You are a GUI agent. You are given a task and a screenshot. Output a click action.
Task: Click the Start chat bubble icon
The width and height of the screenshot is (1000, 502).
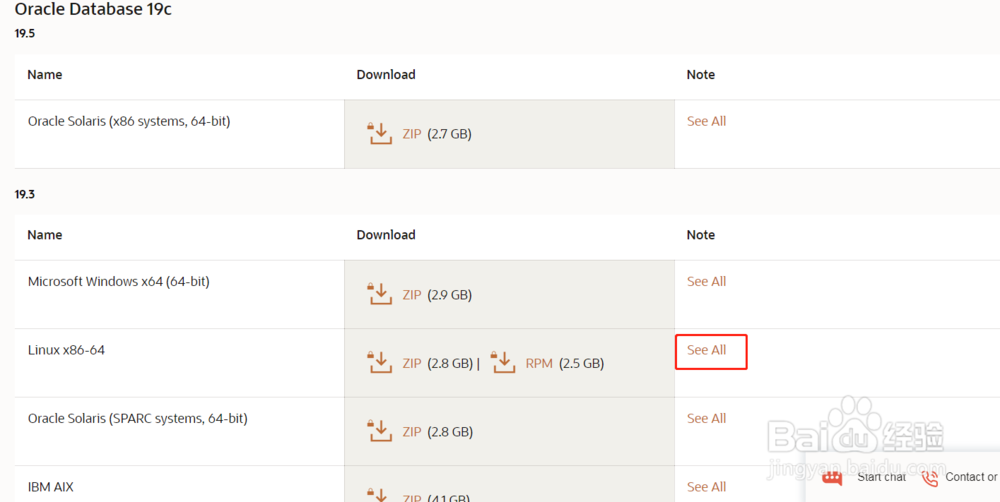(x=832, y=478)
